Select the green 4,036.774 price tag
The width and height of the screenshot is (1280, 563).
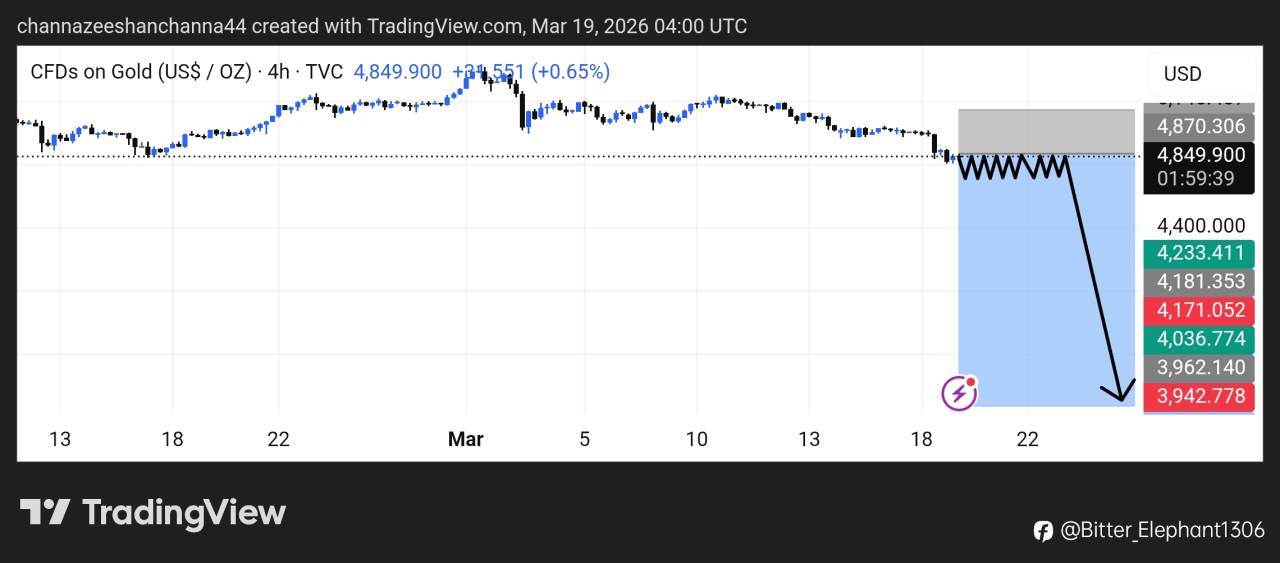tap(1200, 339)
